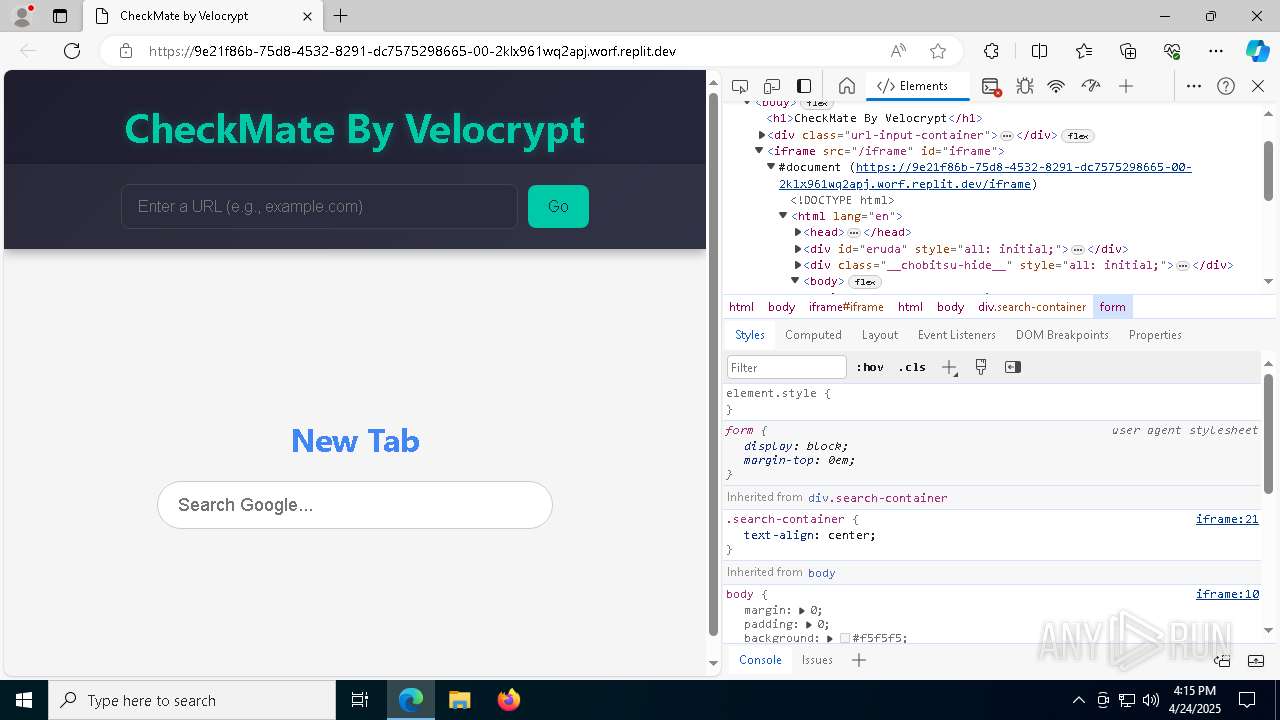Image resolution: width=1280 pixels, height=720 pixels.
Task: Open the Sources bug icon tool
Action: [x=1024, y=86]
